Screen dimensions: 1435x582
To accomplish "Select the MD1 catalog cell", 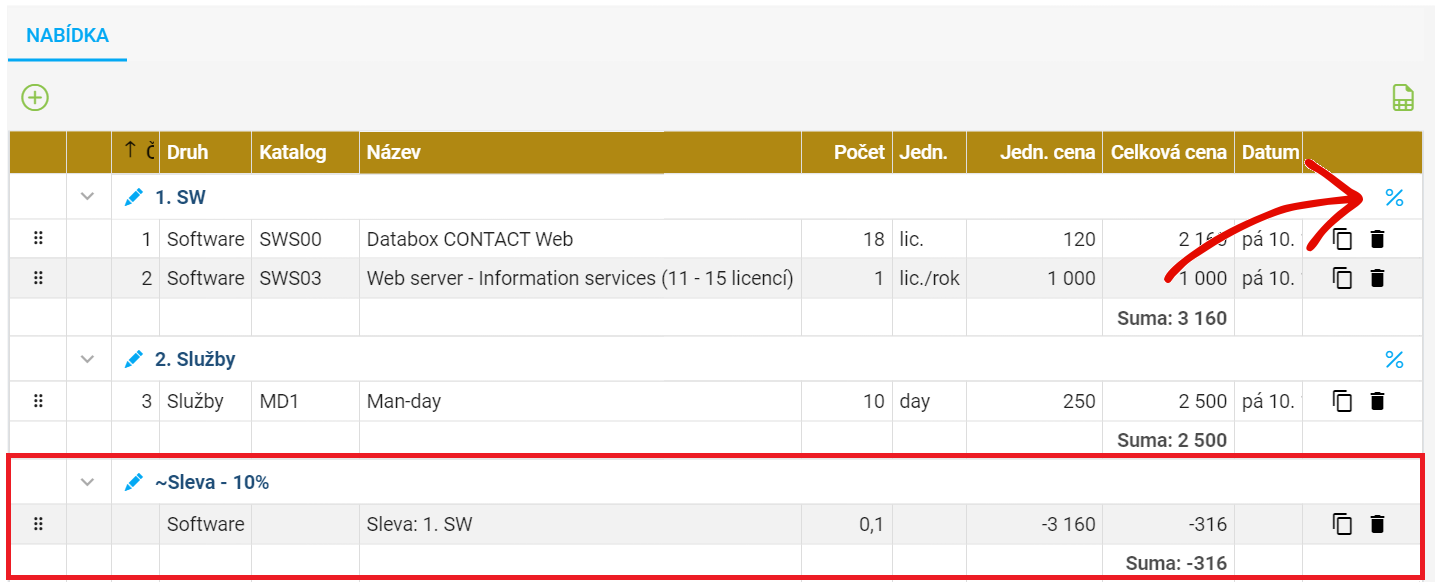I will [x=305, y=401].
